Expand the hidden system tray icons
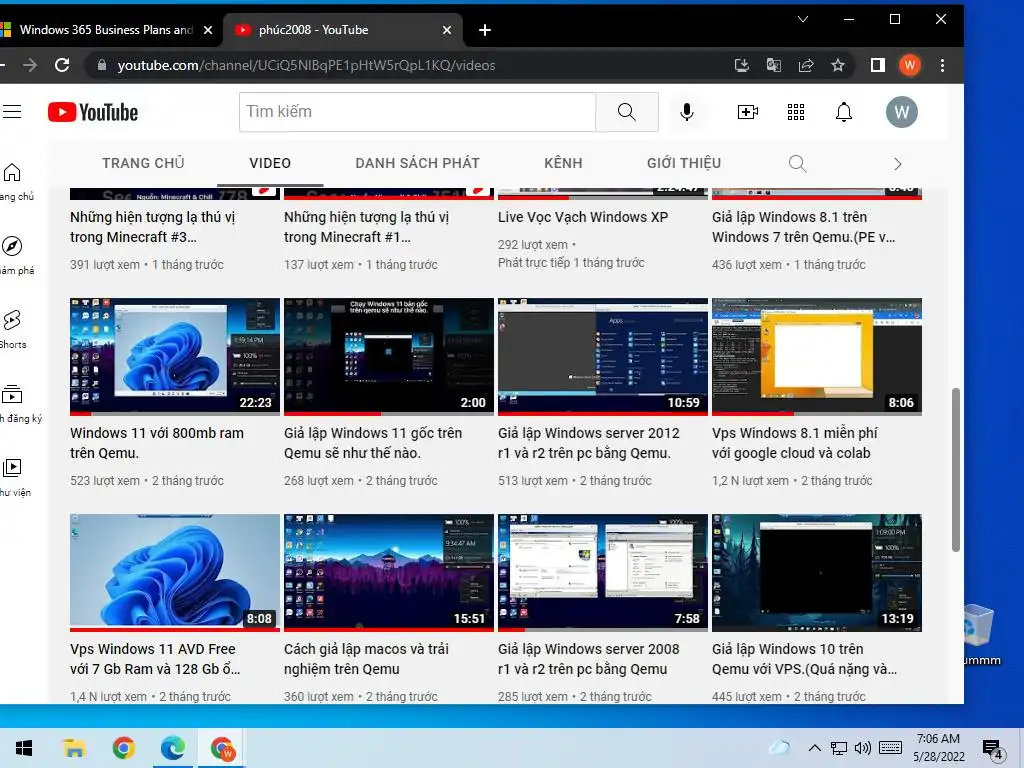1024x768 pixels. 814,748
